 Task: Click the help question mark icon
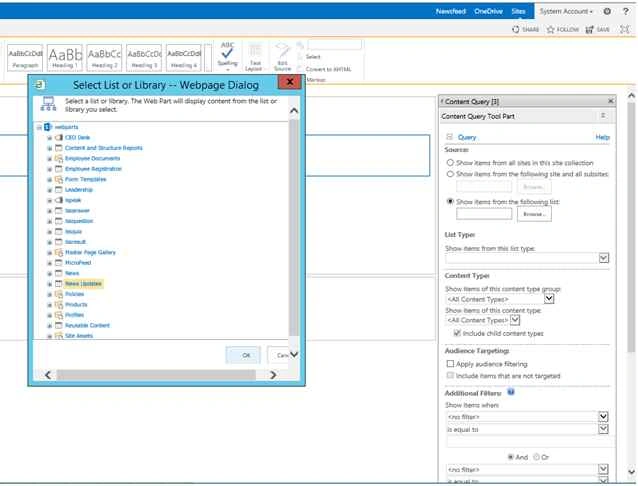tap(626, 11)
